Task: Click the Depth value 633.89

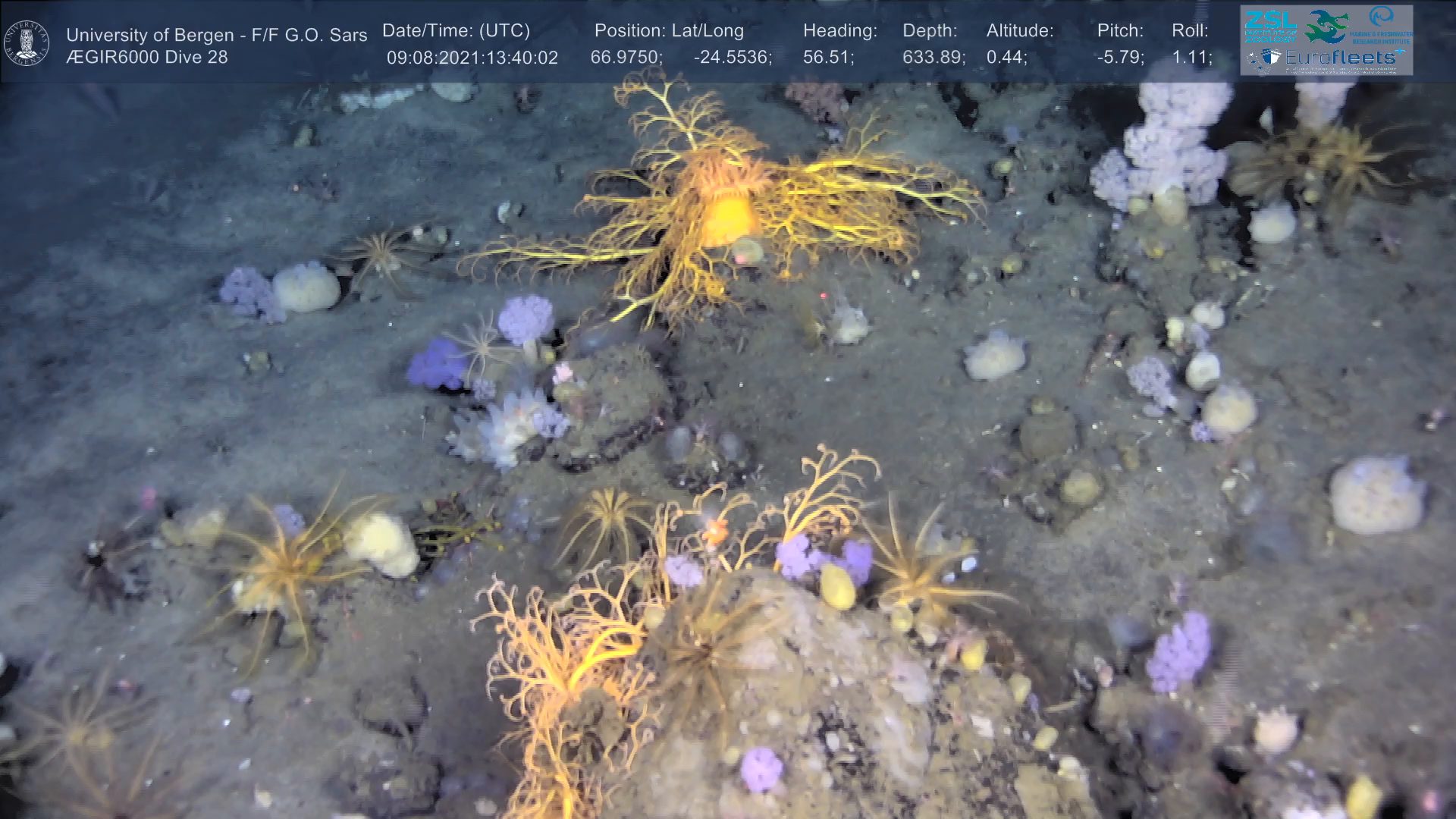Action: pyautogui.click(x=933, y=58)
